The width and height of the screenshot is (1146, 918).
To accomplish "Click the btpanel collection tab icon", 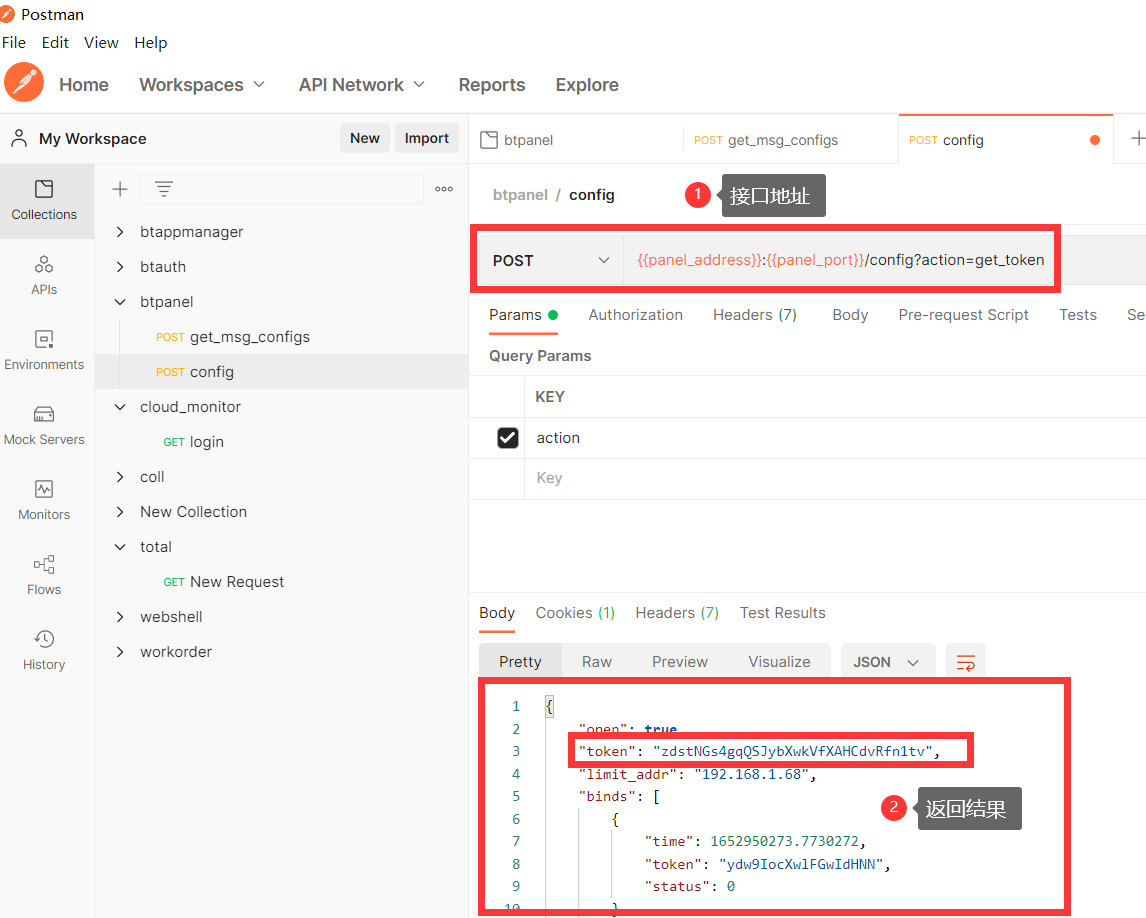I will 489,140.
